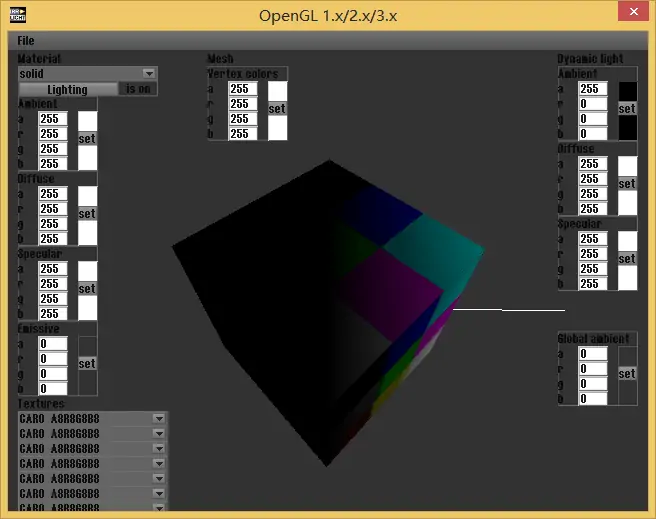Click the application icon in the title bar
Screen dimensions: 656x519
(17, 14)
